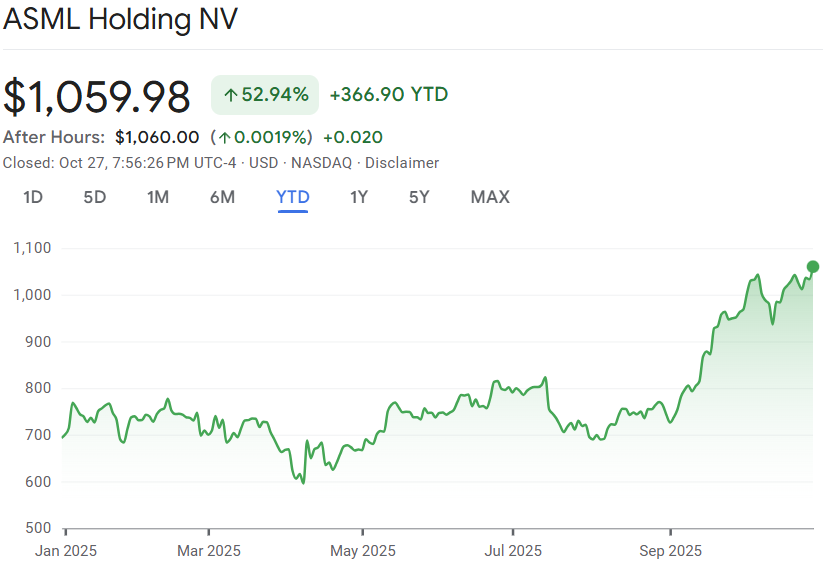Click the 1,100 y-axis label
Viewport: 823px width, 575px height.
[x=31, y=248]
